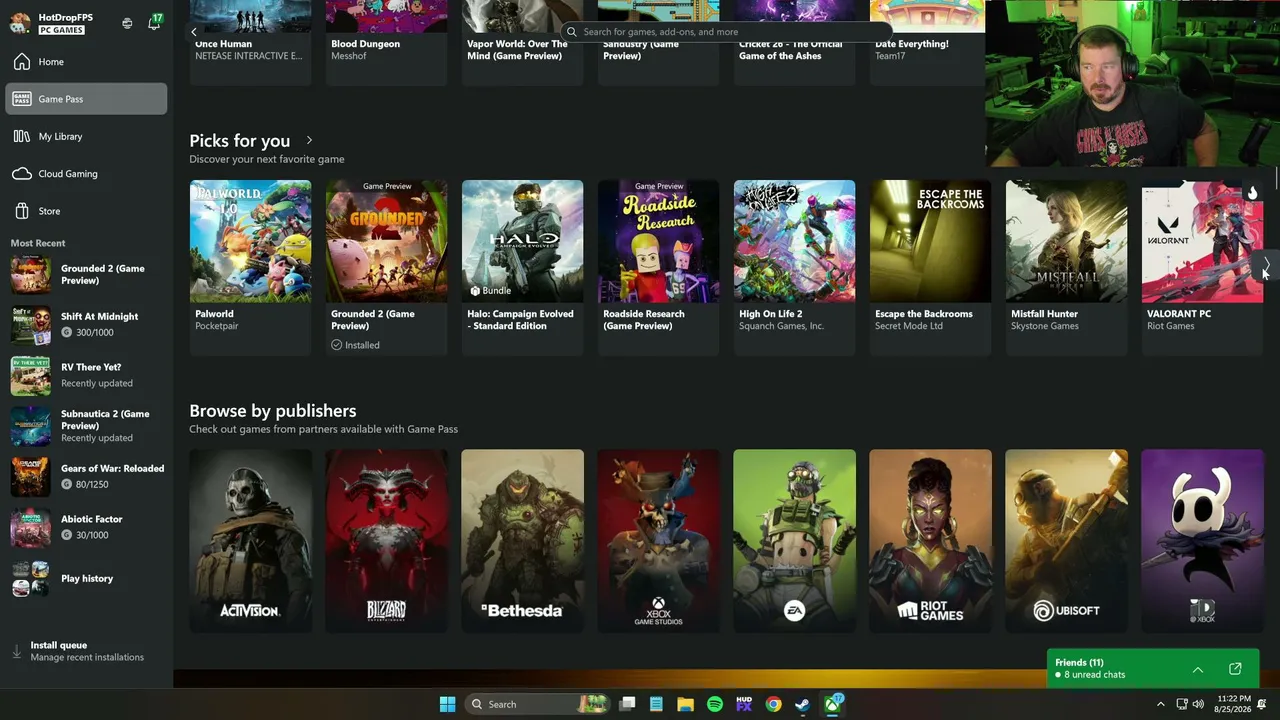The image size is (1280, 720).
Task: Go to Home in the sidebar
Action: [87, 62]
